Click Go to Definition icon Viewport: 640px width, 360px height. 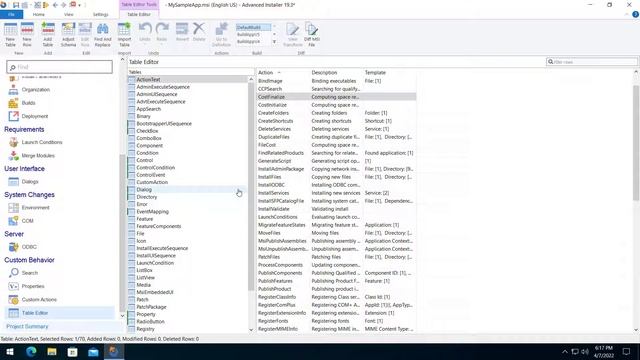point(221,34)
